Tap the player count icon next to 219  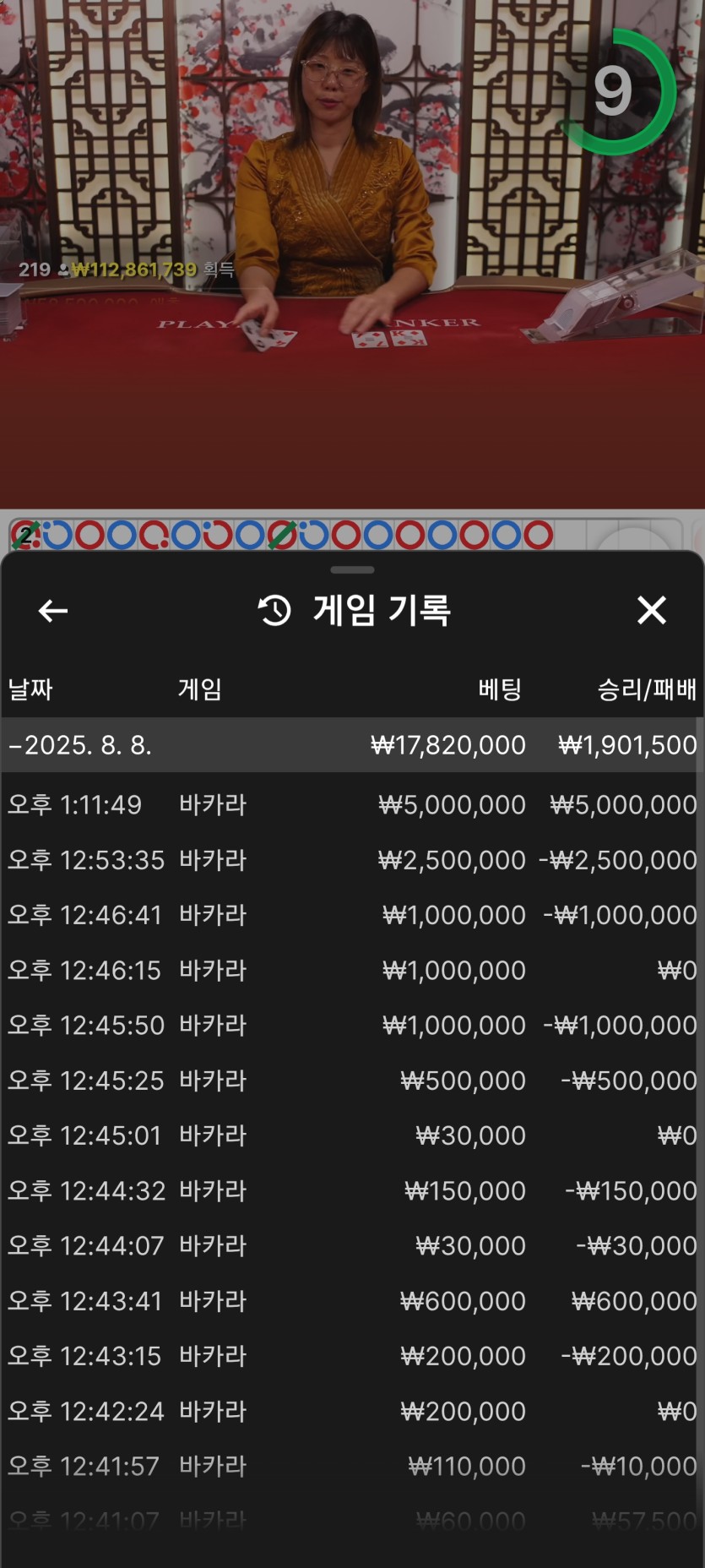tap(62, 270)
